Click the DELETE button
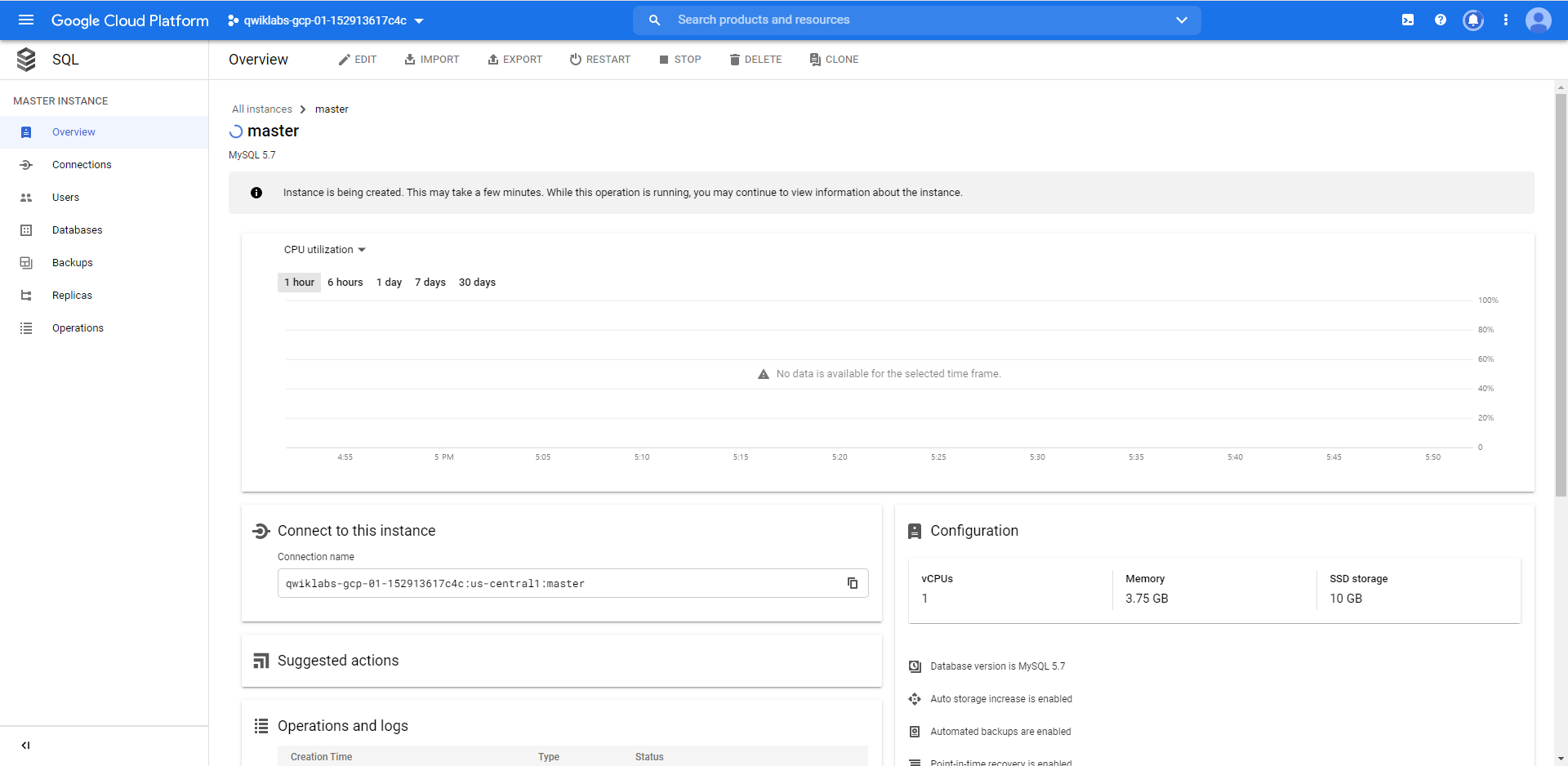The image size is (1568, 766). [x=756, y=60]
